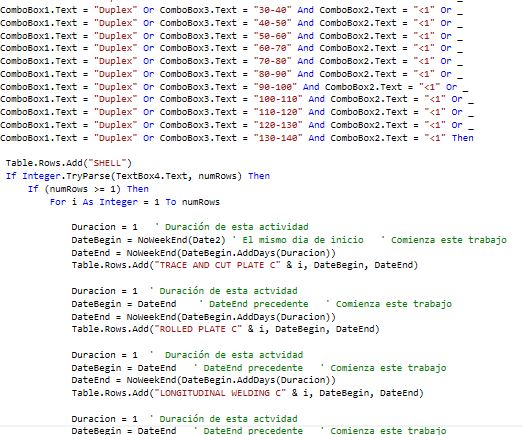The height and width of the screenshot is (435, 523).
Task: Click the "120-130" string literal
Action: coord(278,125)
